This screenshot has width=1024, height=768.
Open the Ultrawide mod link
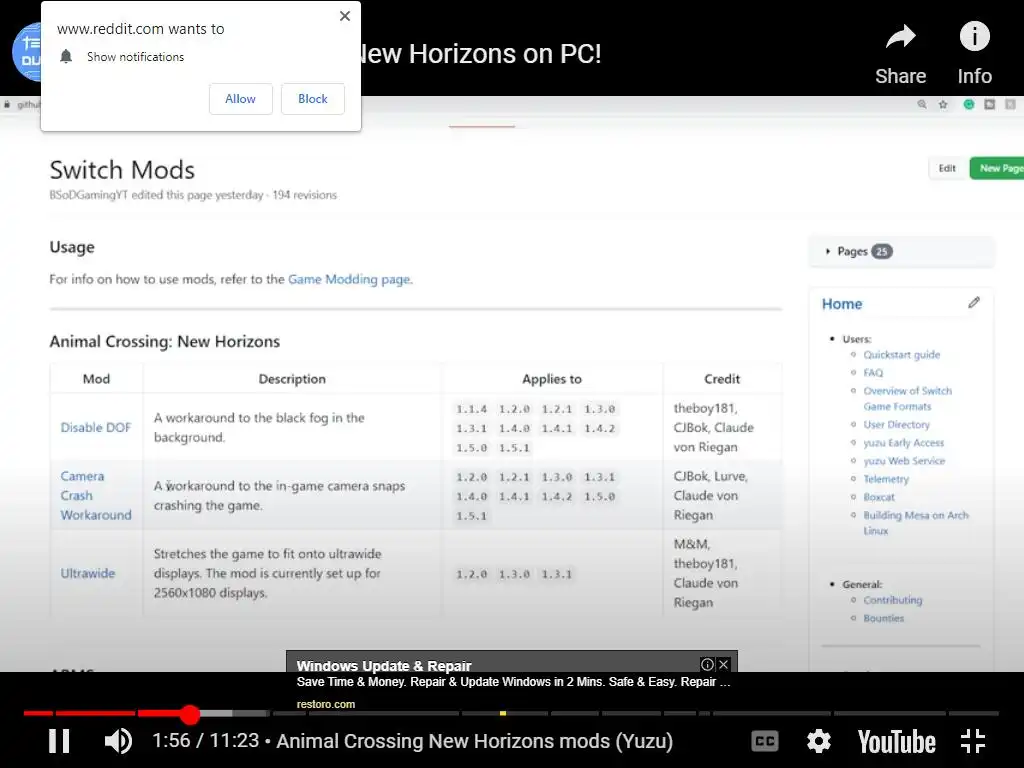[x=88, y=573]
